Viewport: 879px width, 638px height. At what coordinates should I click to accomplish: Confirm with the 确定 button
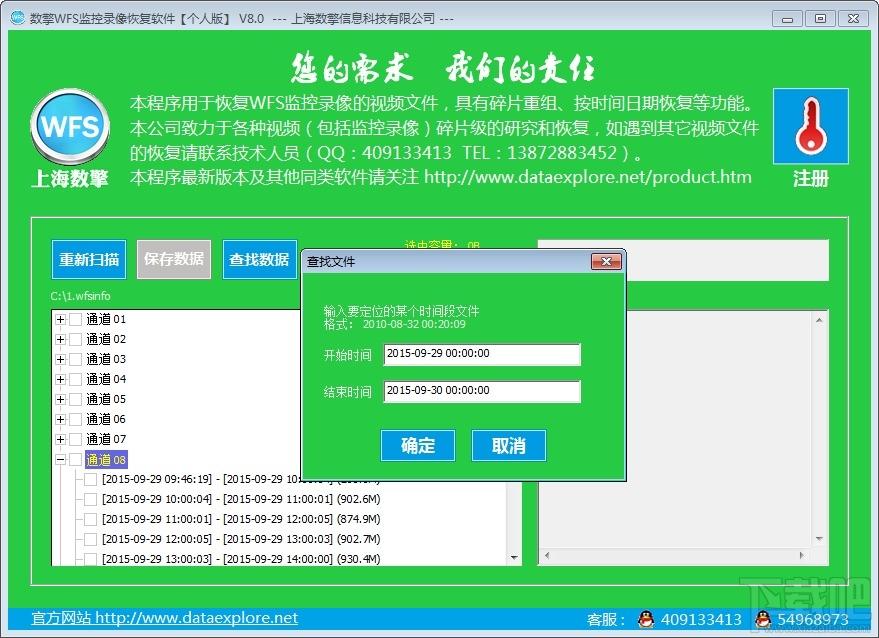click(418, 446)
